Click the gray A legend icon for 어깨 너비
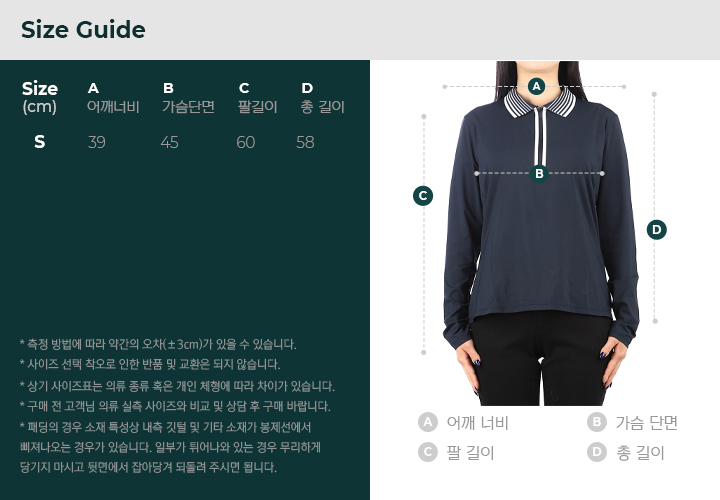 [428, 422]
